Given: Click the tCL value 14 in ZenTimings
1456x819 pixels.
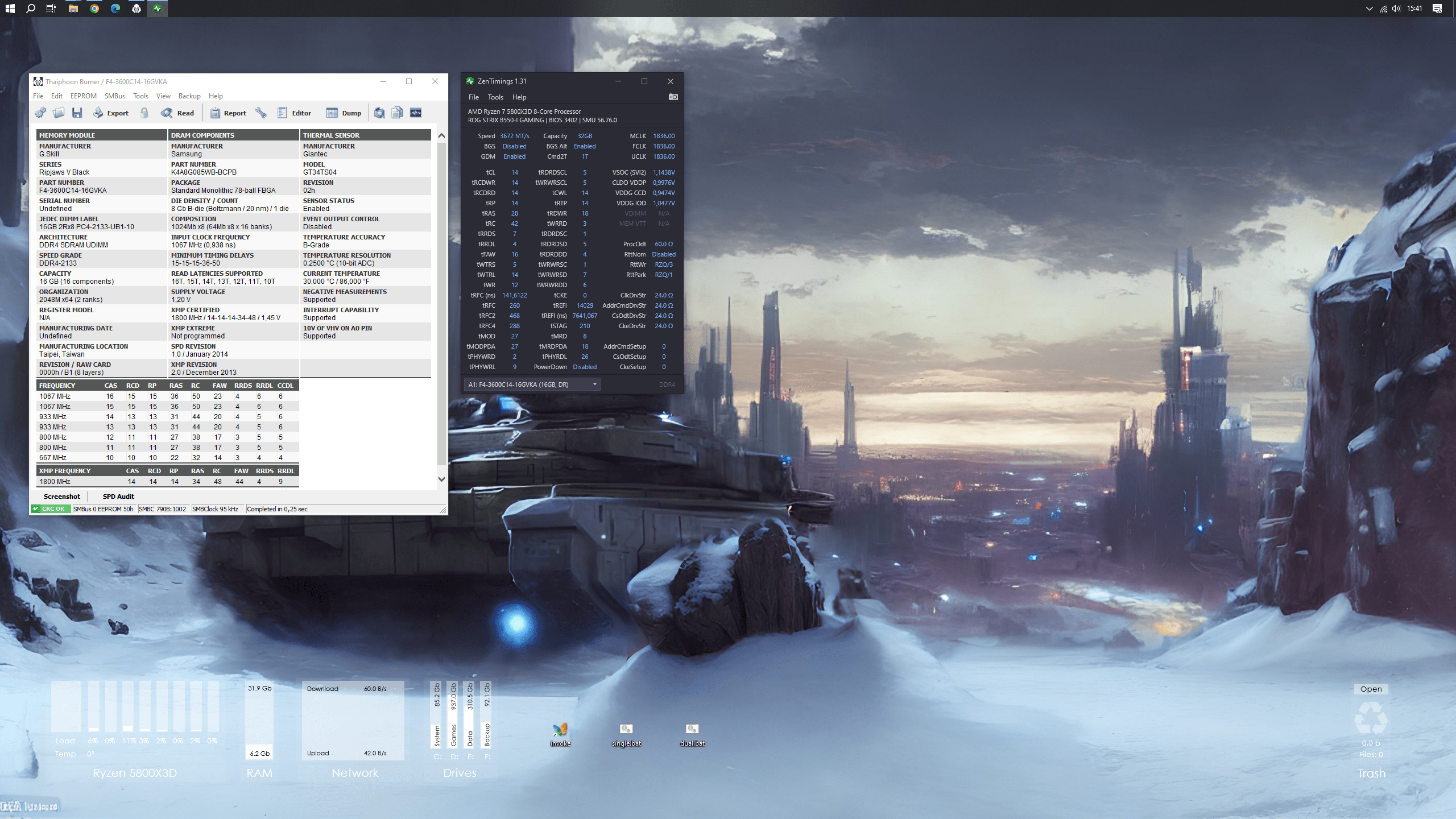Looking at the screenshot, I should click(515, 172).
